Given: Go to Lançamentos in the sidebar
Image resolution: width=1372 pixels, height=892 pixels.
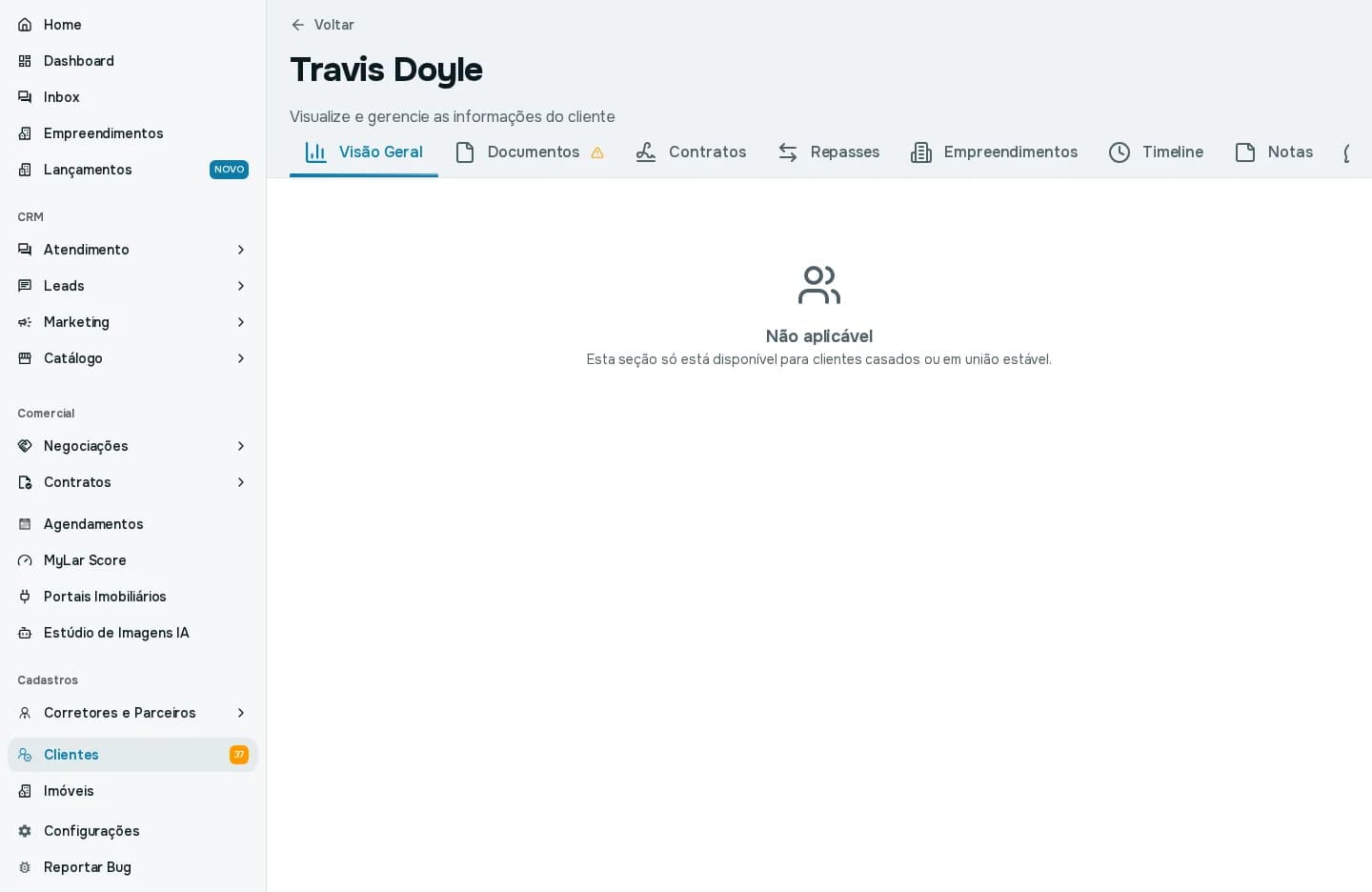Looking at the screenshot, I should click(x=132, y=170).
